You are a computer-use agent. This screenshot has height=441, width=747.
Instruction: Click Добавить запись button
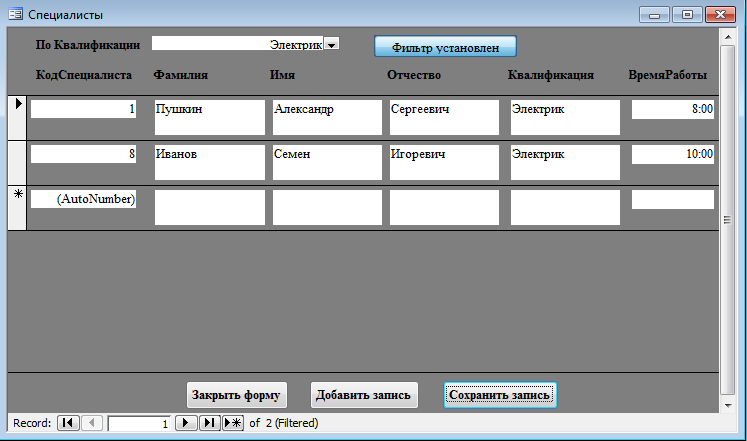tap(364, 395)
